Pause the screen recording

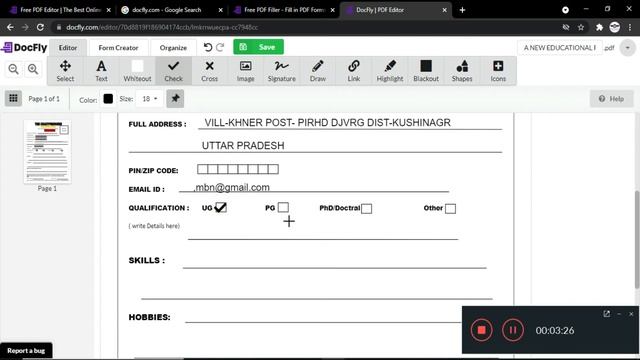513,330
